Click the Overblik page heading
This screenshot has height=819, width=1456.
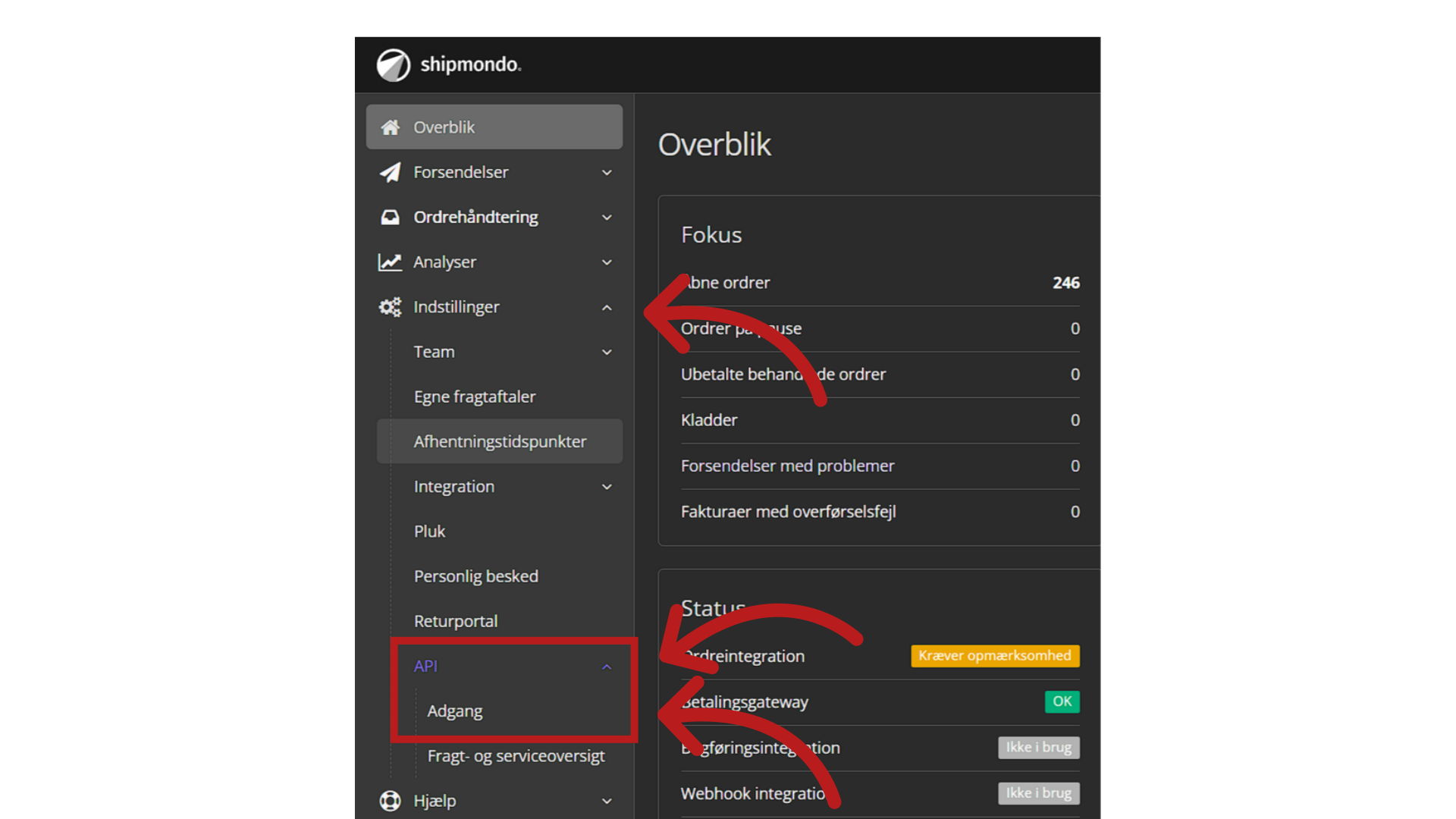tap(714, 145)
